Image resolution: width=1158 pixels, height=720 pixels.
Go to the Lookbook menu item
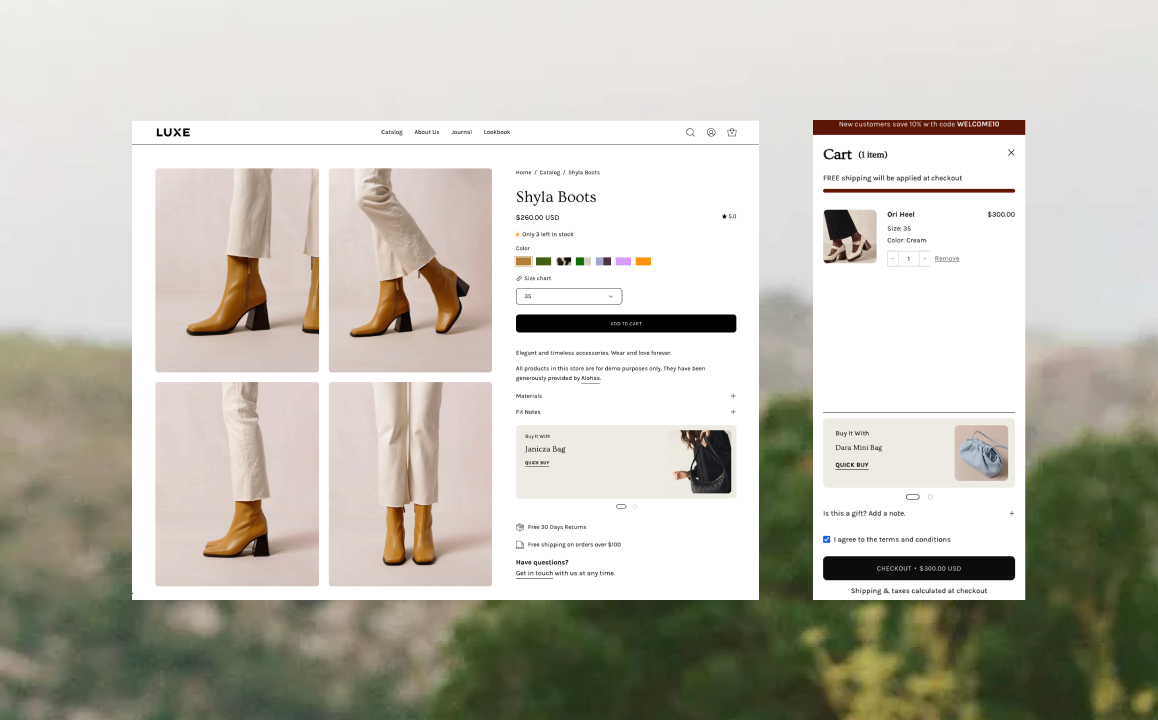(497, 132)
